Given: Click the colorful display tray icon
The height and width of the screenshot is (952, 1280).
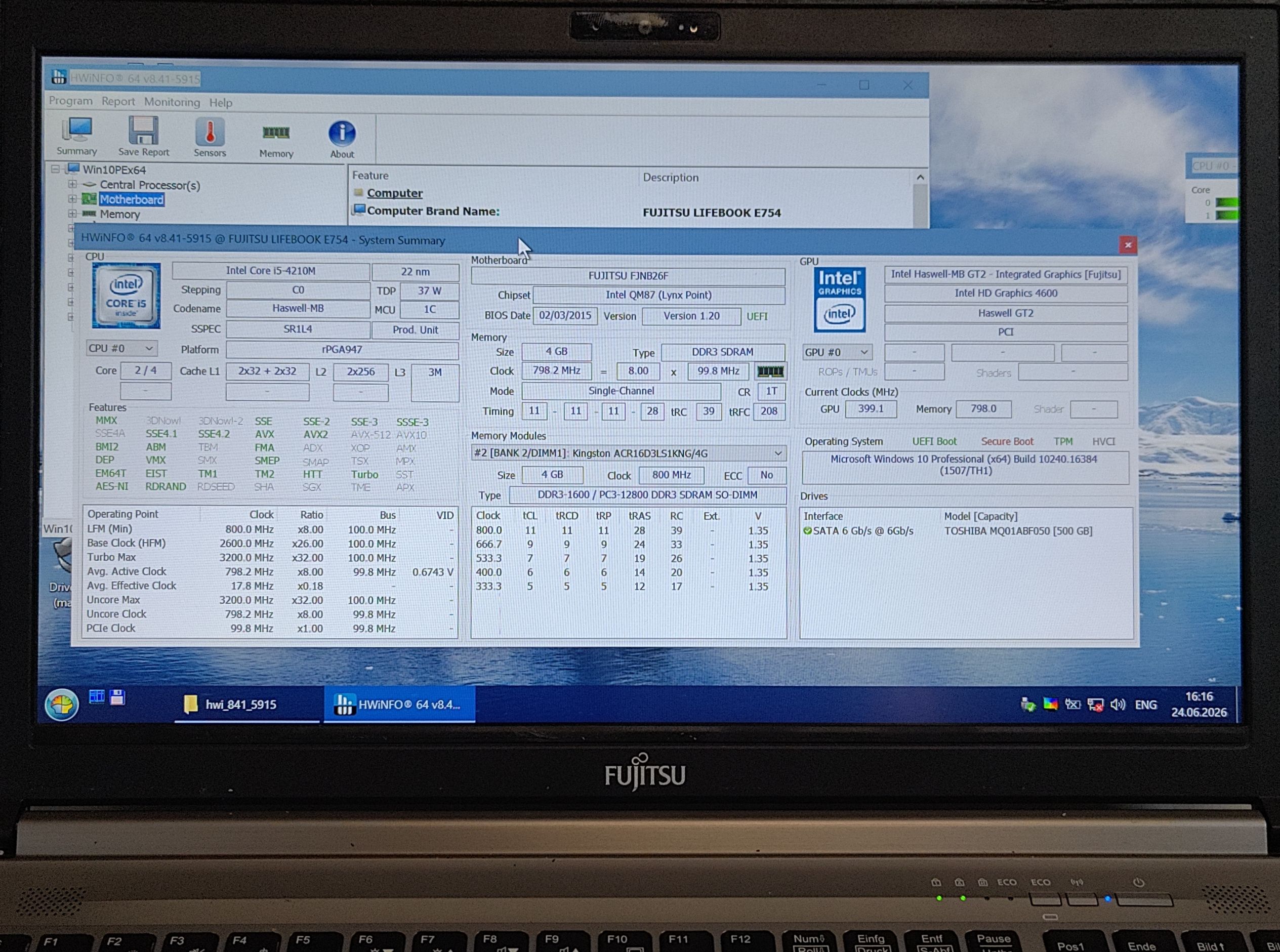Looking at the screenshot, I should coord(1050,704).
